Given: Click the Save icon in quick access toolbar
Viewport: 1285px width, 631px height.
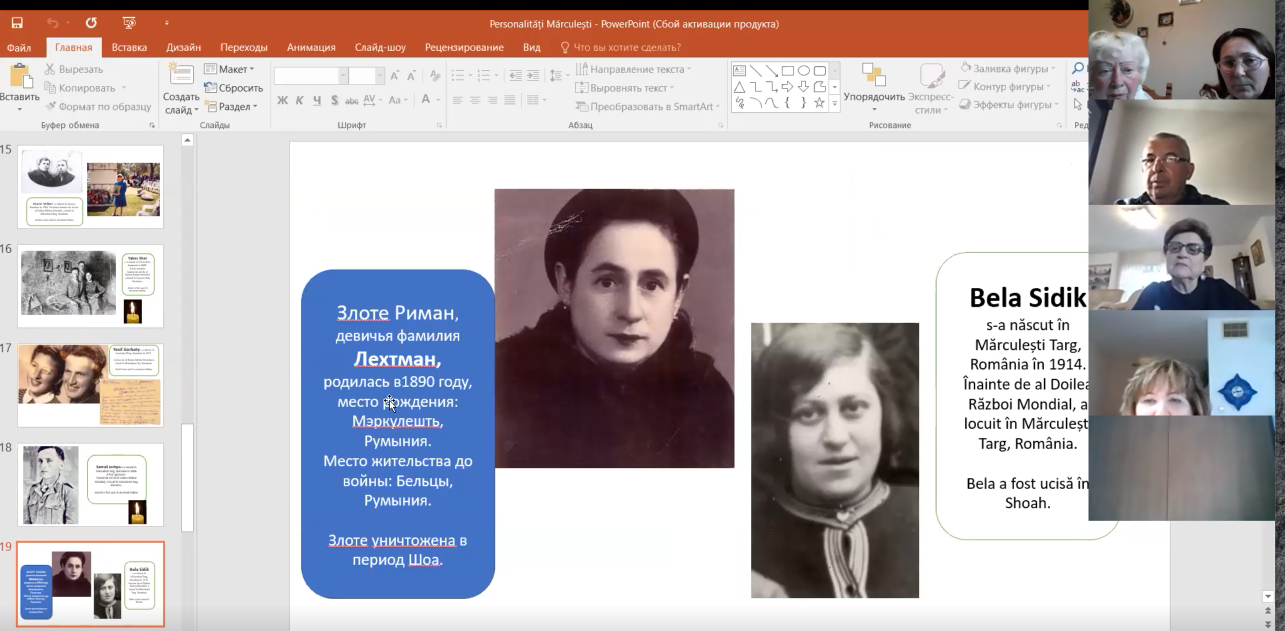Looking at the screenshot, I should pyautogui.click(x=17, y=23).
